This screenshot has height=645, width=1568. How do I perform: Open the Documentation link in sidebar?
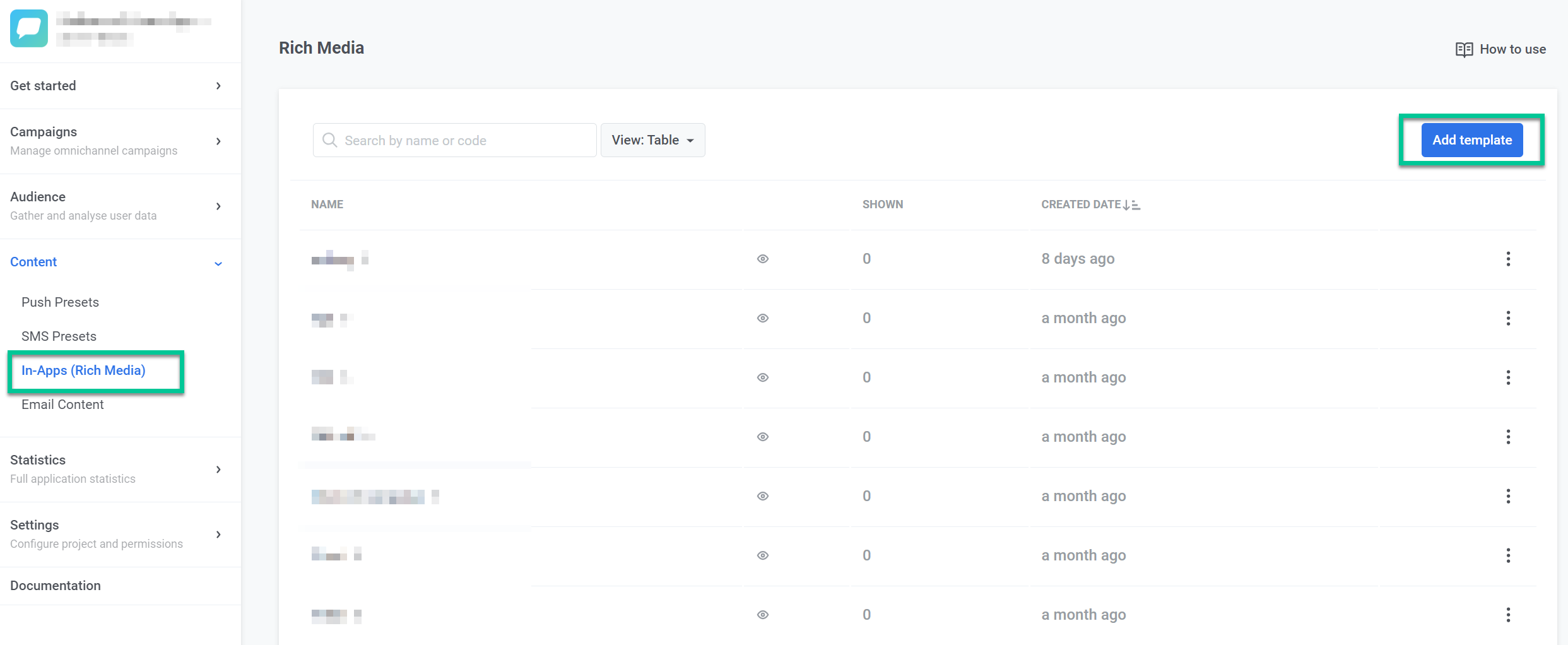pyautogui.click(x=56, y=586)
